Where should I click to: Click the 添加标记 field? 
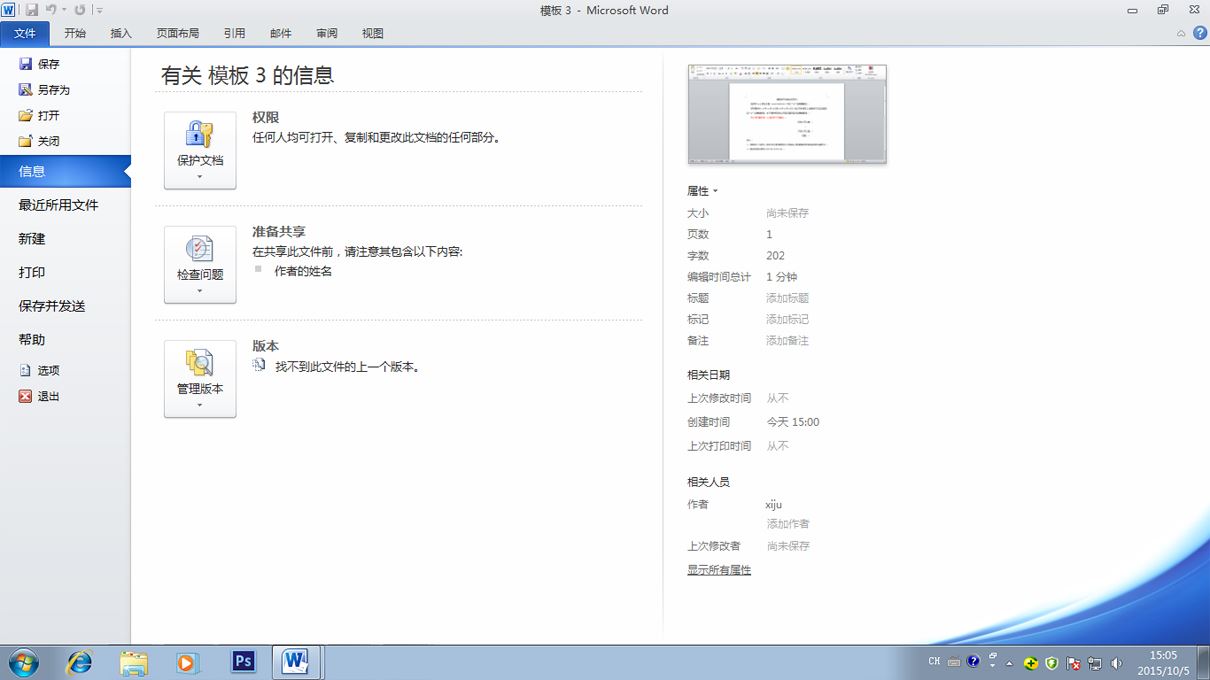[x=788, y=319]
